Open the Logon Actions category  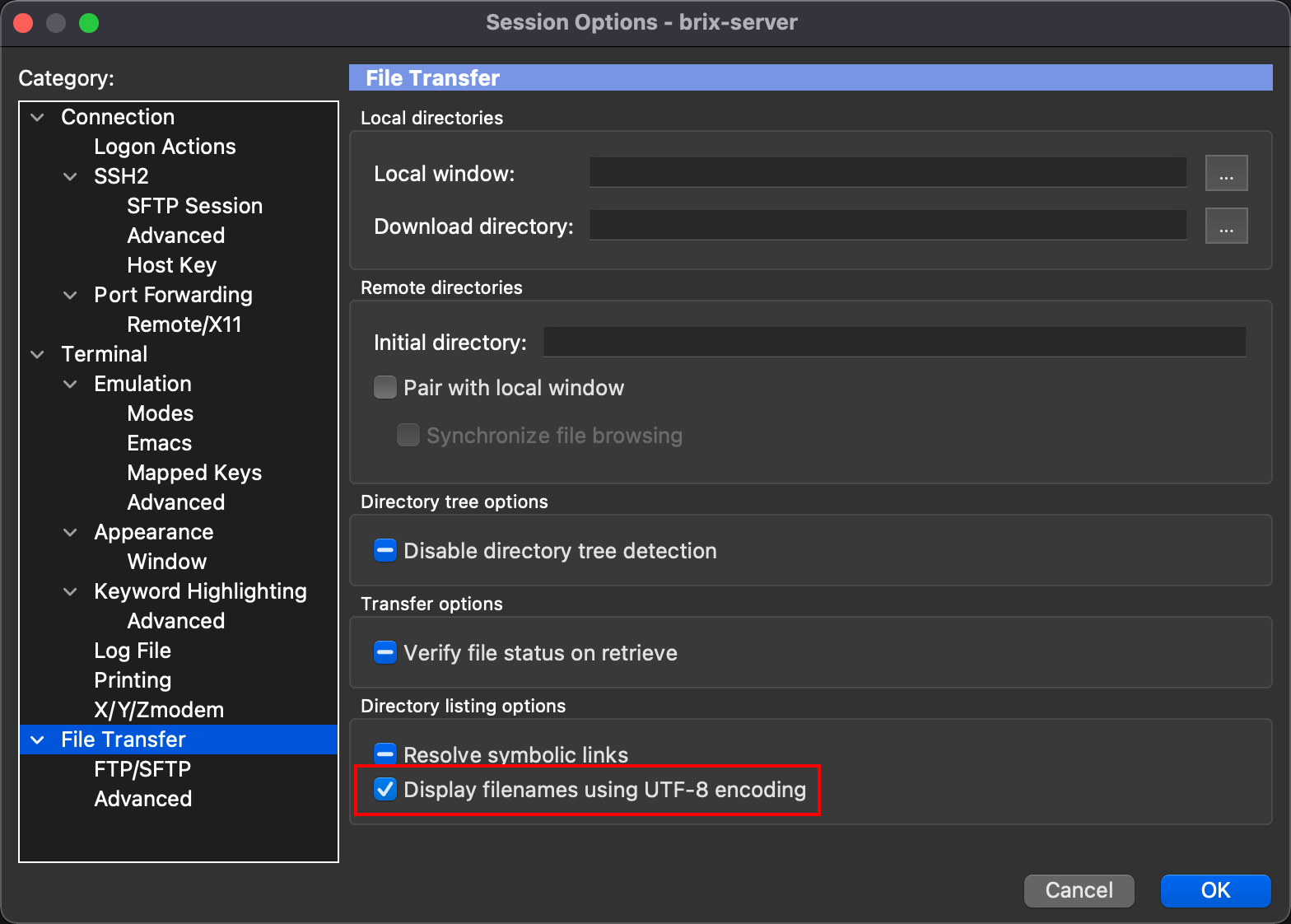pyautogui.click(x=165, y=147)
